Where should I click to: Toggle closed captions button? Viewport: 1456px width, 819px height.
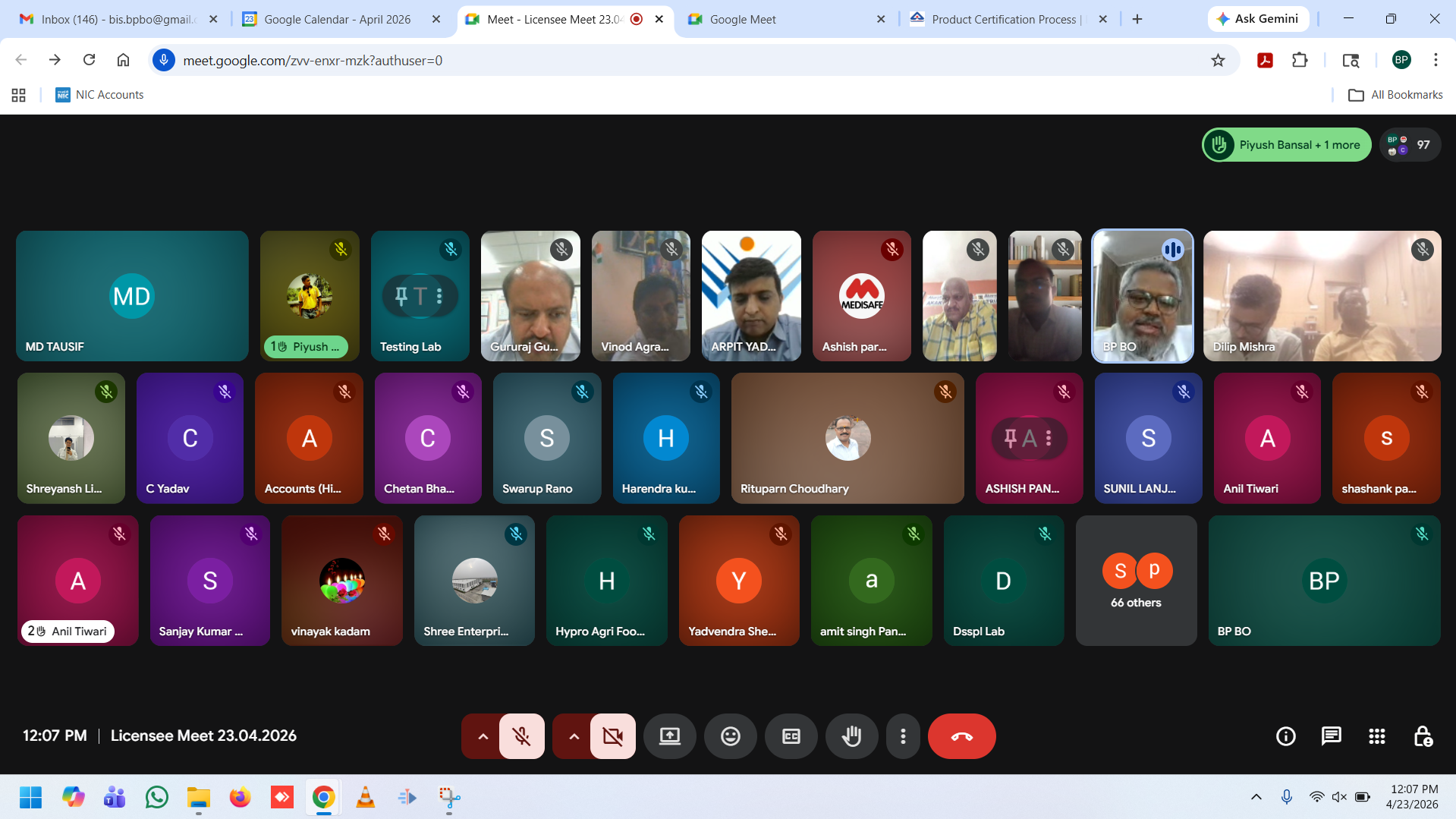[x=791, y=736]
